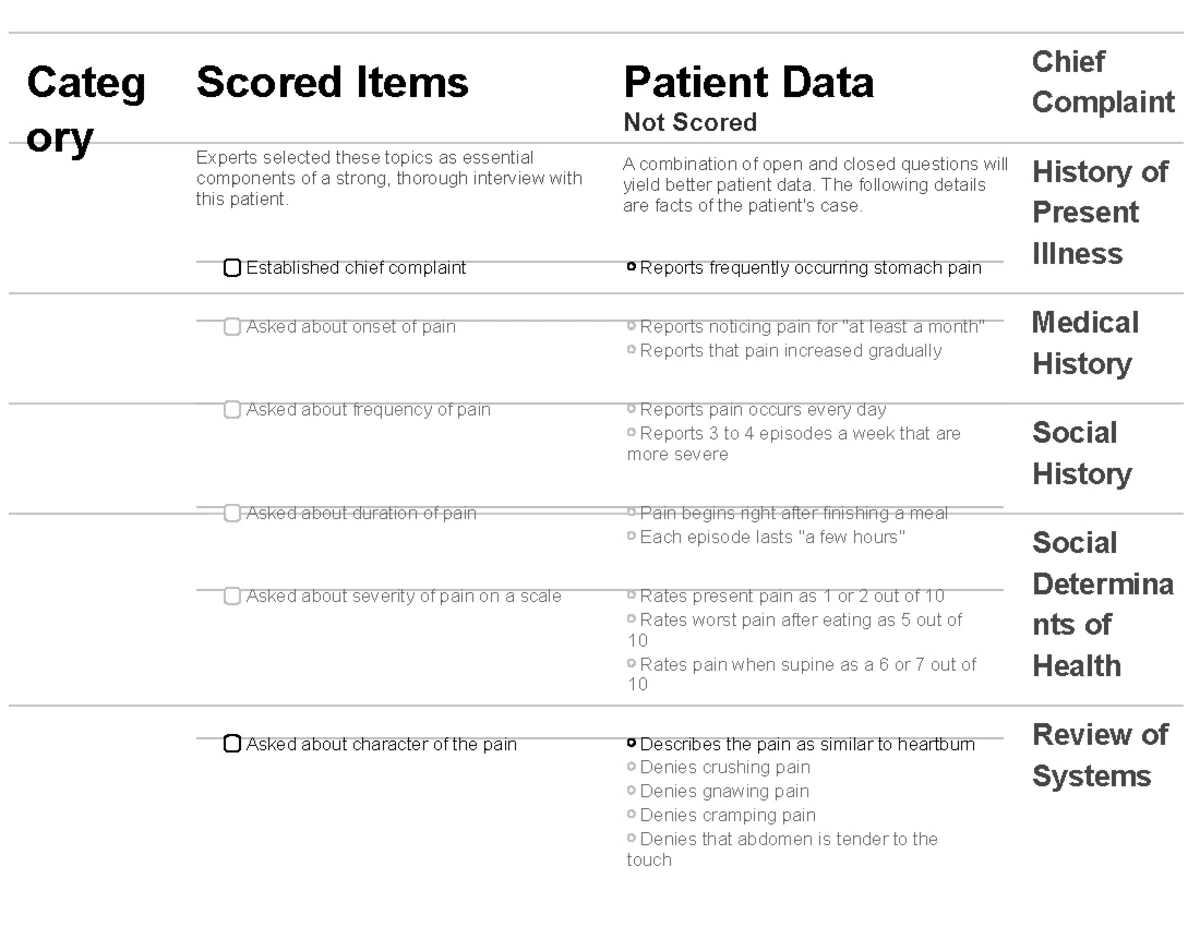Check Asked about duration of pain
Viewport: 1200px width, 927px height.
232,513
